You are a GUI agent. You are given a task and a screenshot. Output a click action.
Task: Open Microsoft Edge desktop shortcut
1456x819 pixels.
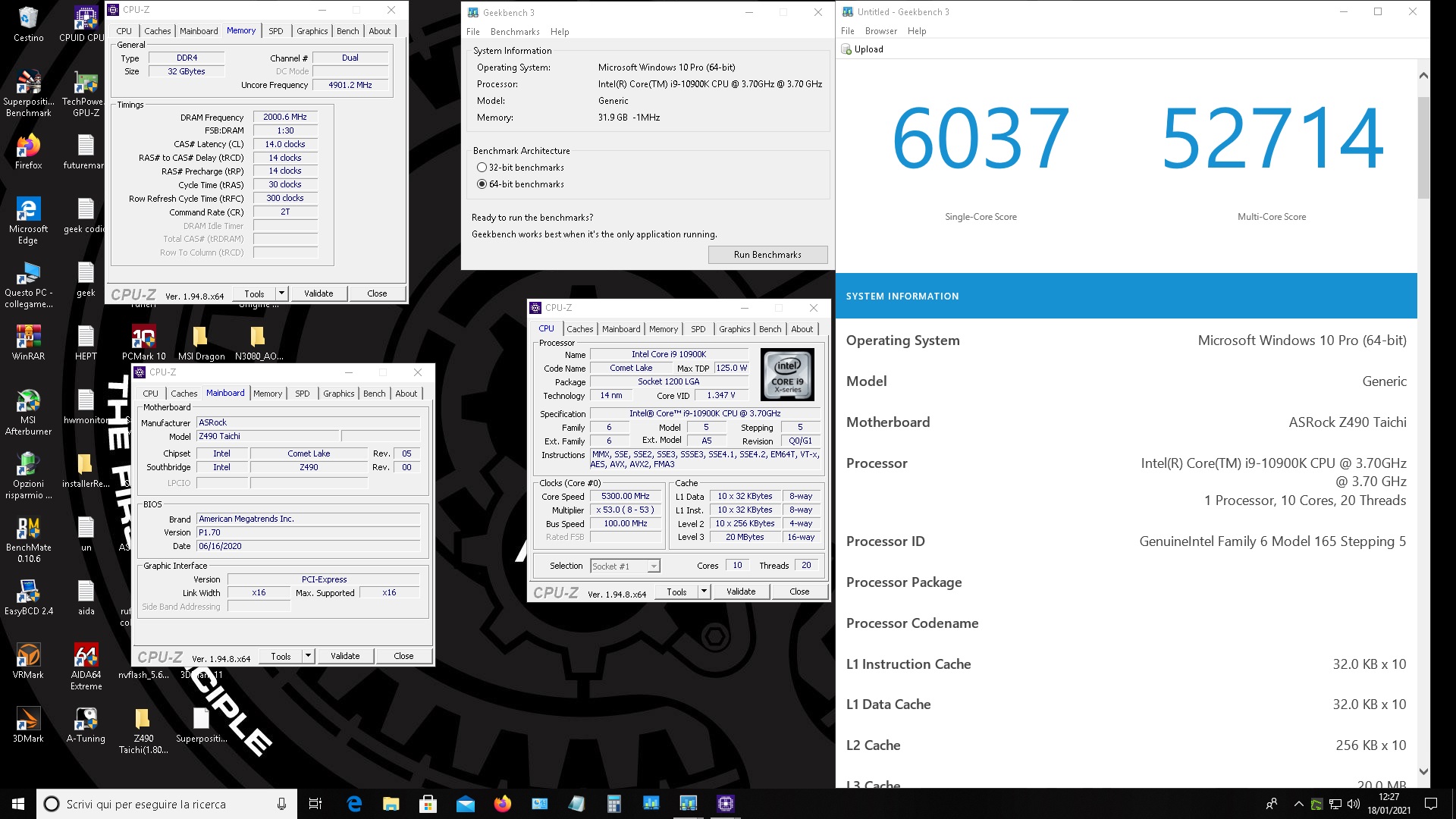click(28, 221)
